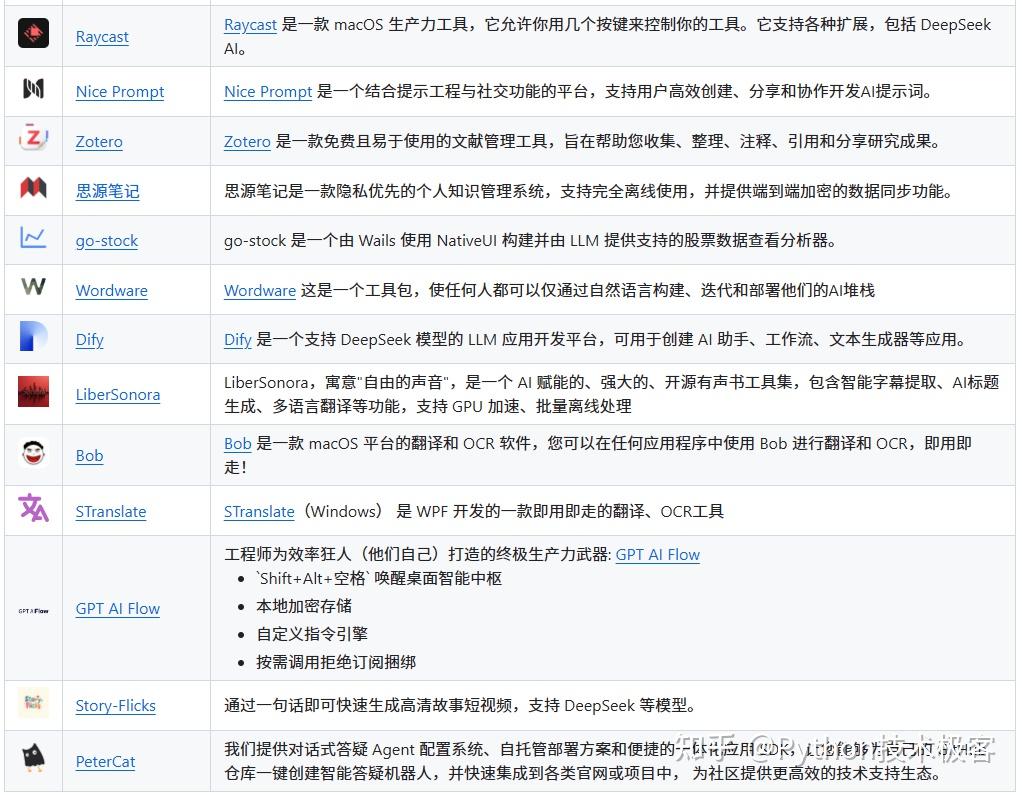Click the go-stock chart icon

[33, 240]
